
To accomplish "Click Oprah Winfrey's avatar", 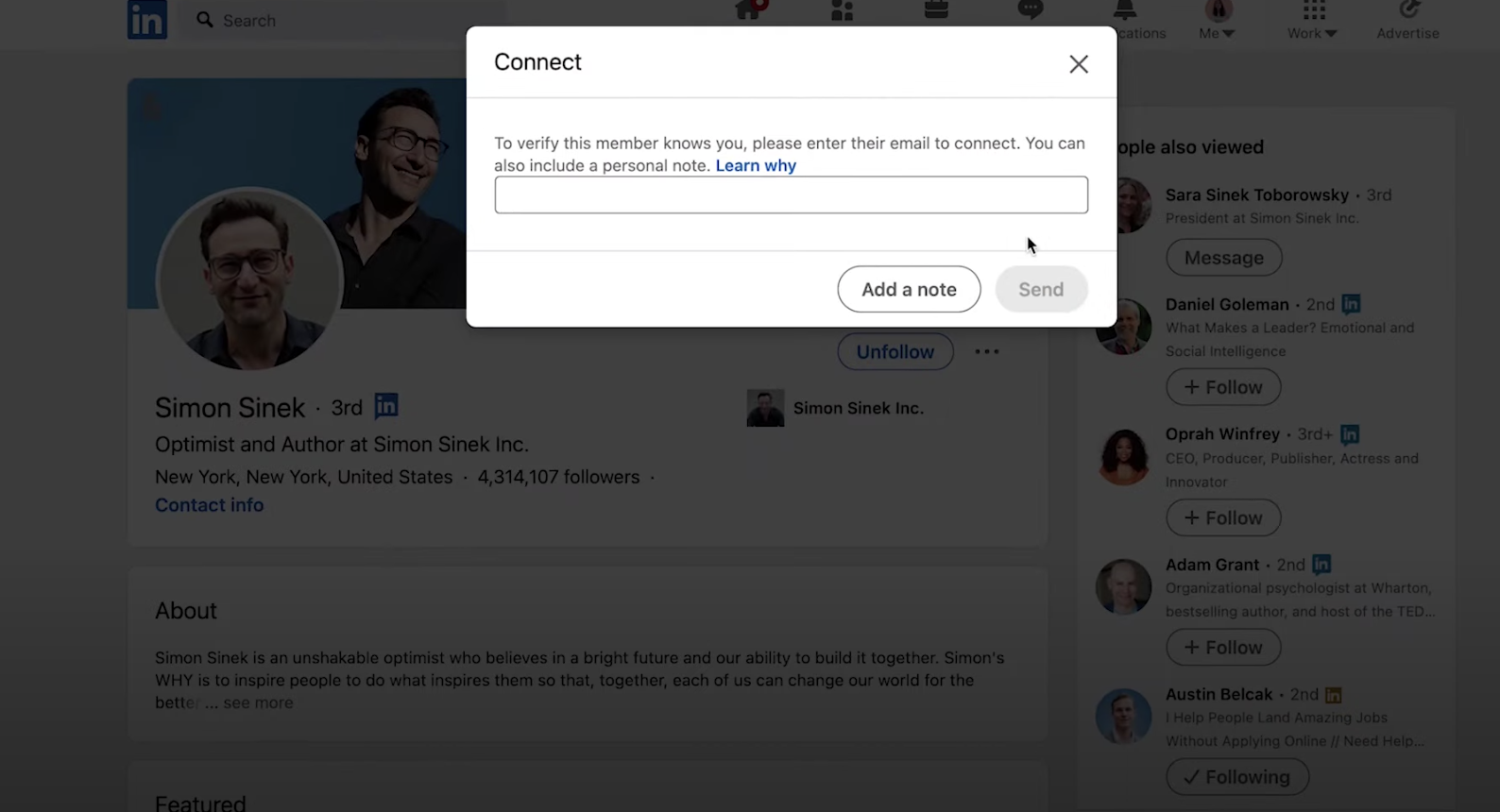I will (x=1123, y=457).
